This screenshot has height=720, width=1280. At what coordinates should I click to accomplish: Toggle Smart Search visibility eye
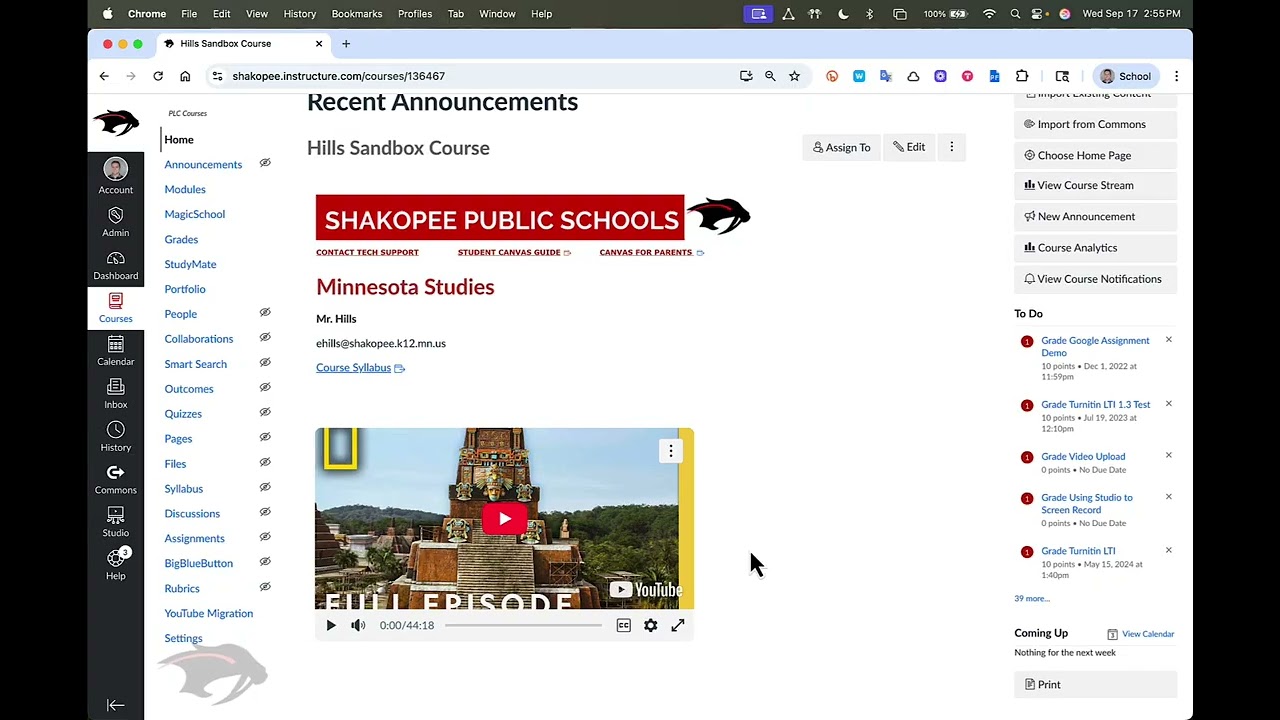[x=265, y=363]
